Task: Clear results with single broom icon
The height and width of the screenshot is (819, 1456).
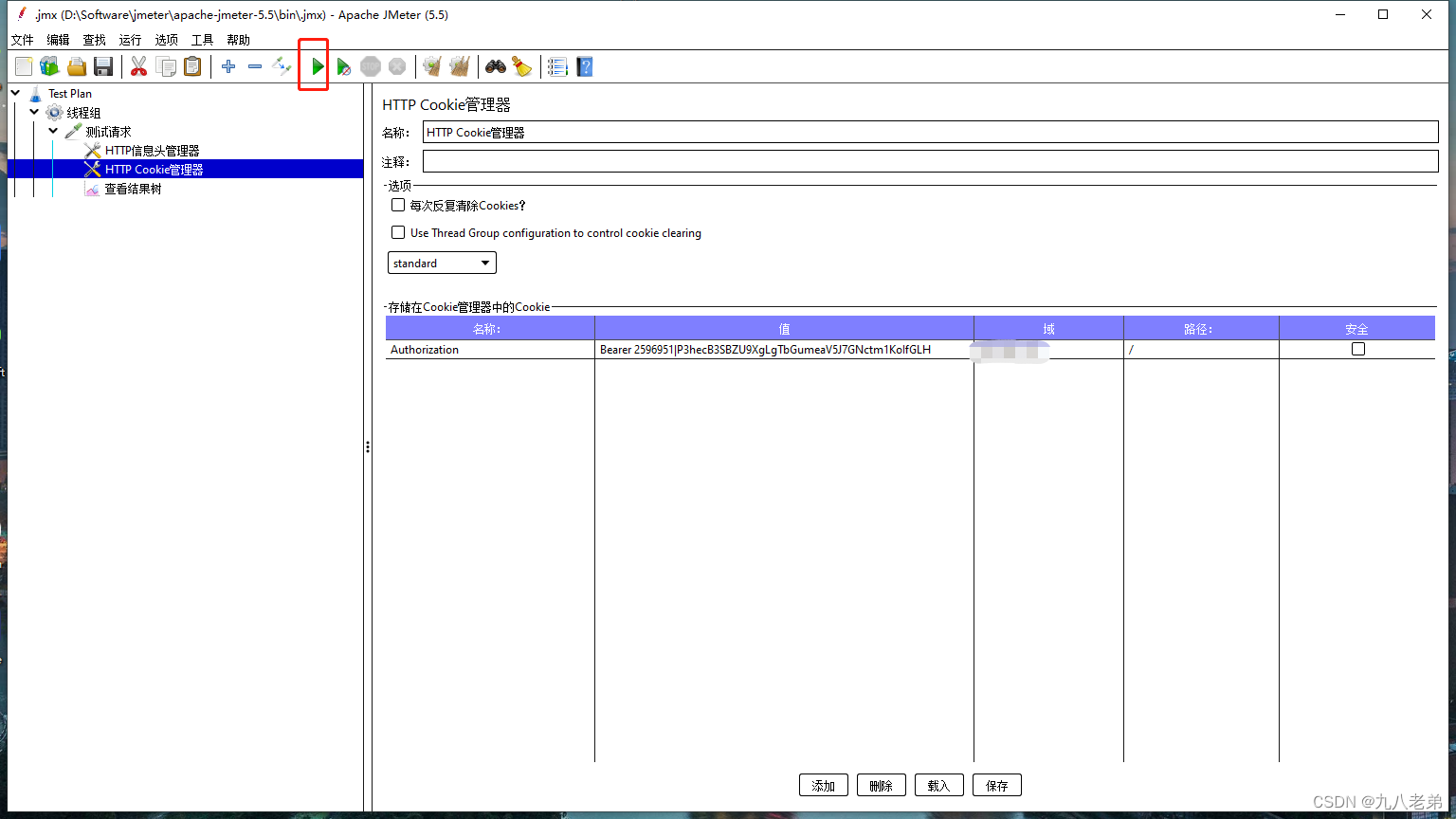Action: pos(432,66)
